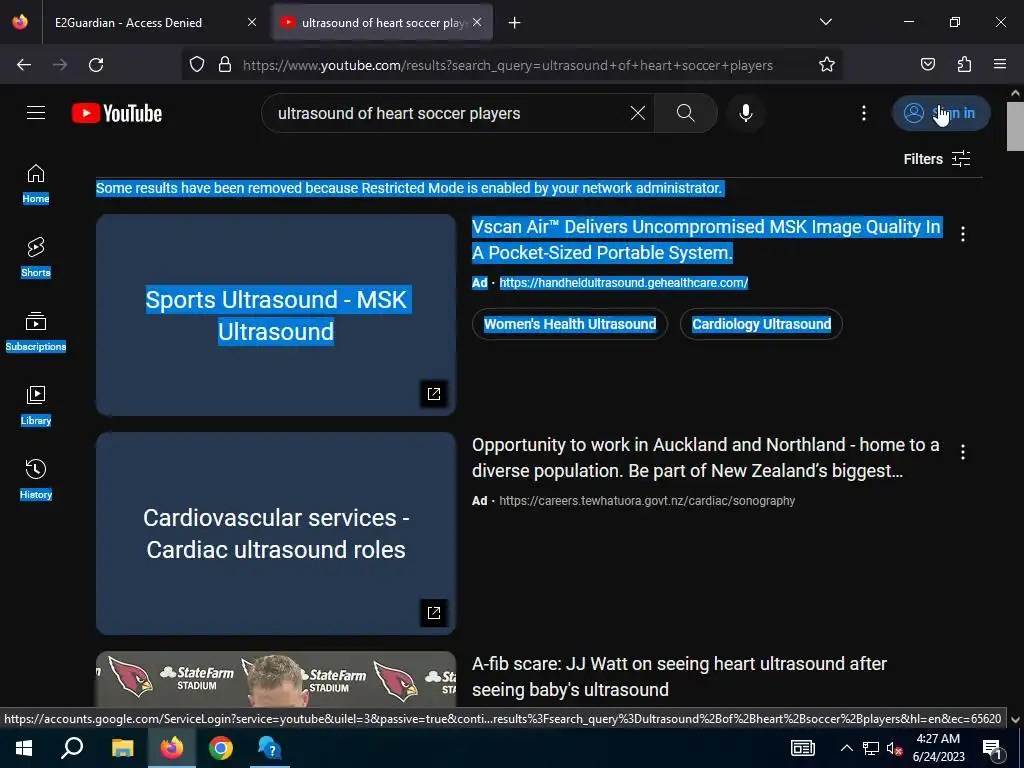
Task: Show hidden system tray icons
Action: (x=846, y=748)
